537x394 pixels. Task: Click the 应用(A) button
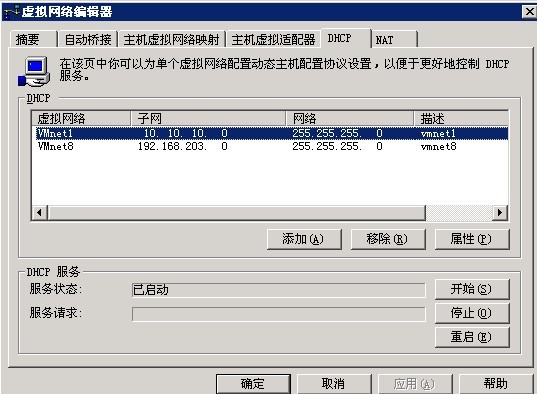[x=415, y=384]
